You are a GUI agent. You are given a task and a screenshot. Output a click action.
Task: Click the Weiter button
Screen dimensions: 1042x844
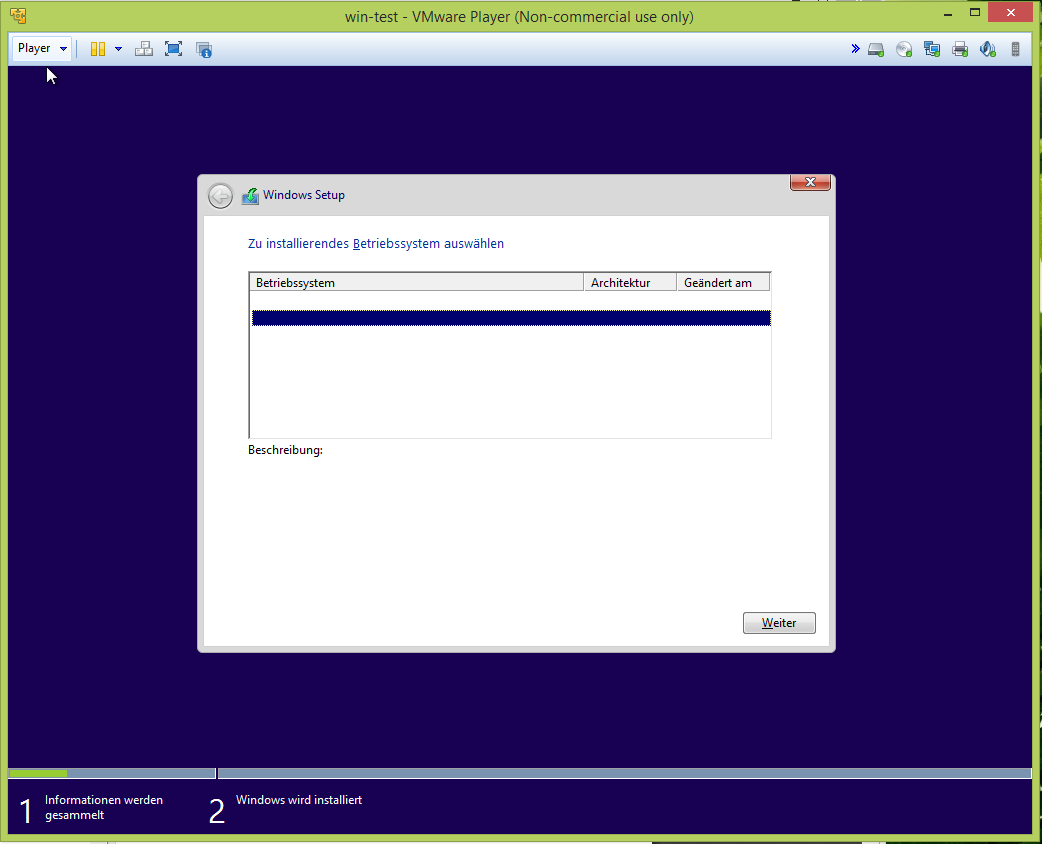pos(779,623)
